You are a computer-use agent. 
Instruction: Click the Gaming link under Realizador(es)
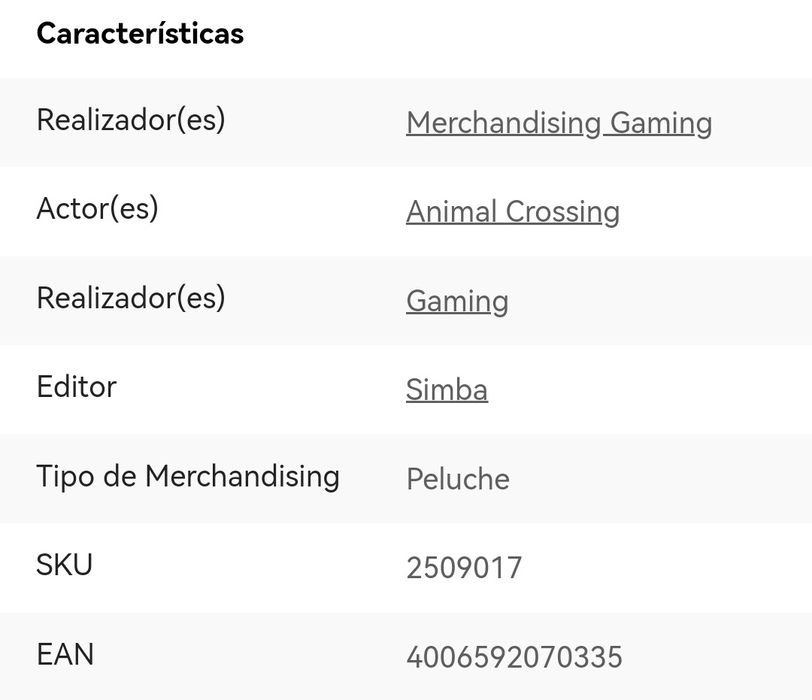(x=457, y=301)
